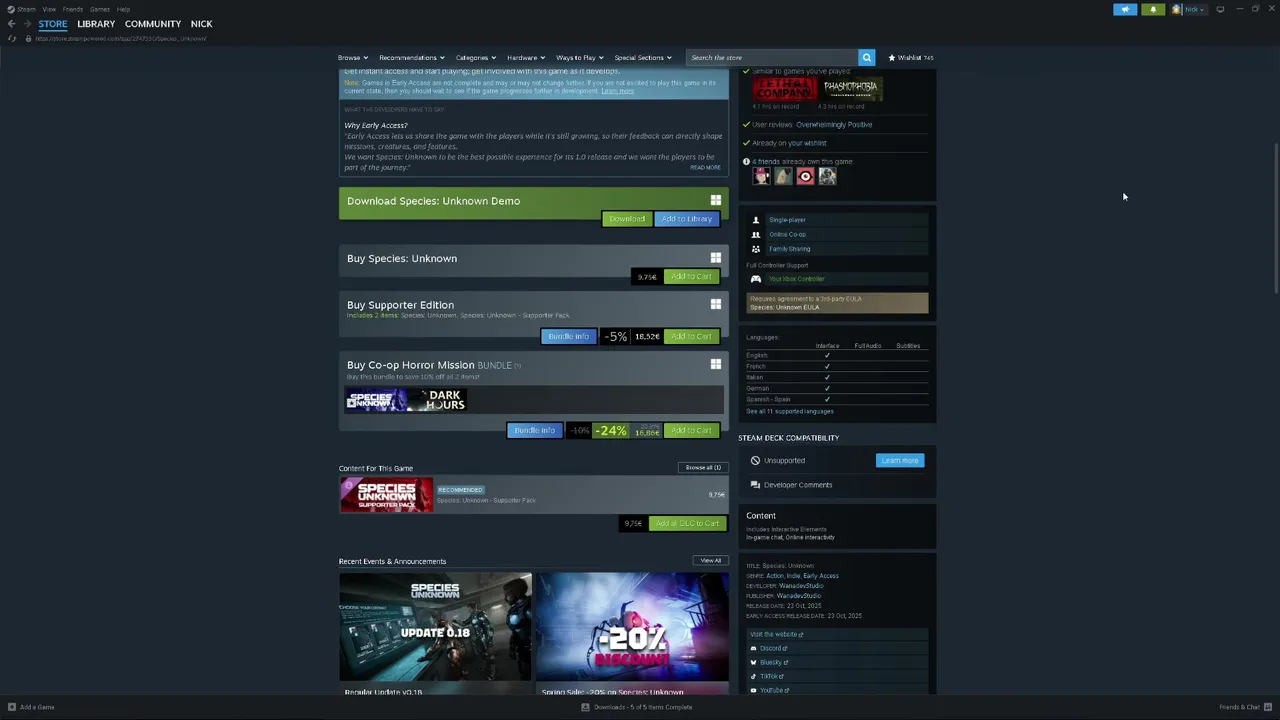Open the -20% discount event thumbnail
The width and height of the screenshot is (1280, 720).
click(x=632, y=627)
